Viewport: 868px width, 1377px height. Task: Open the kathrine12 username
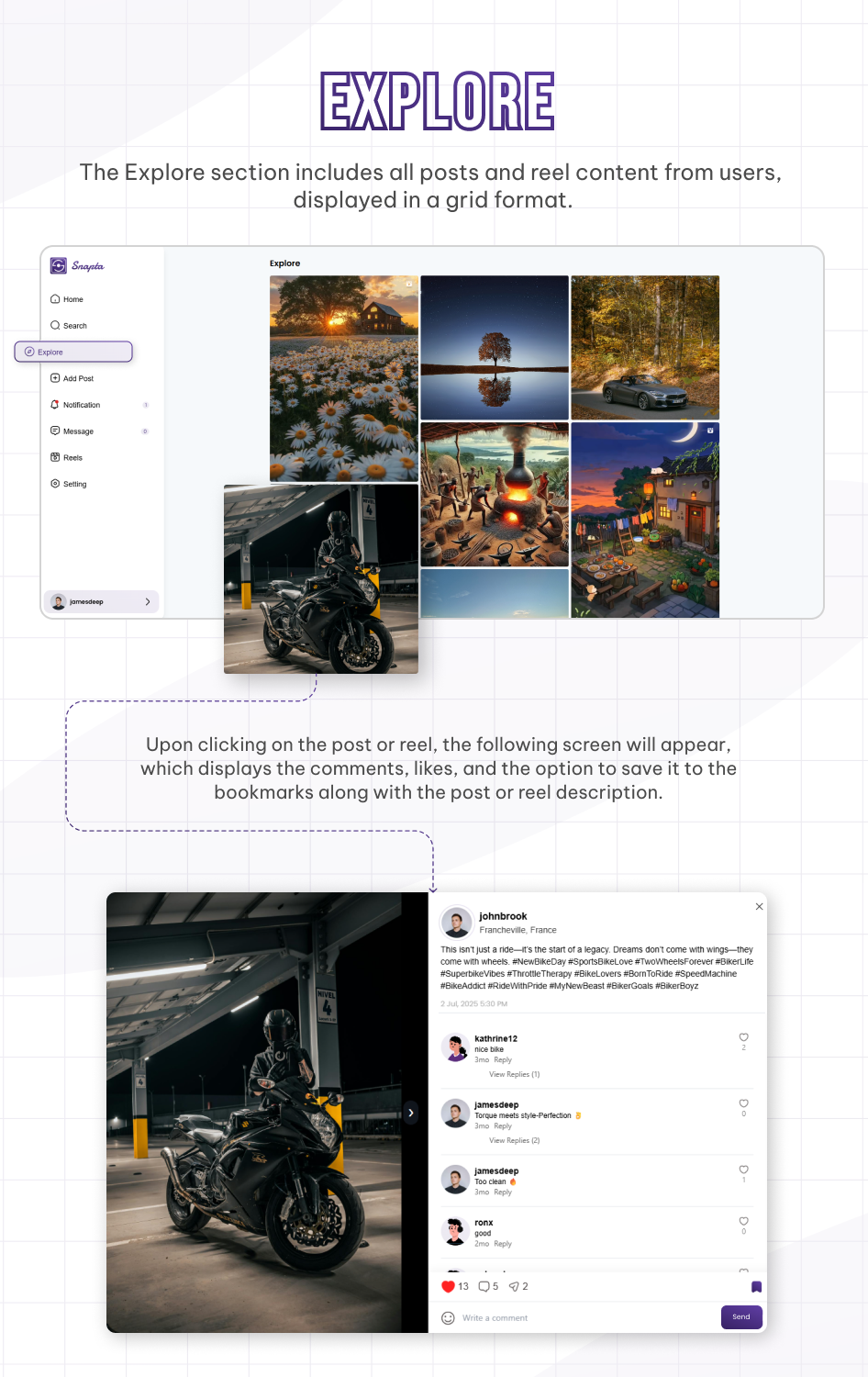point(496,1038)
